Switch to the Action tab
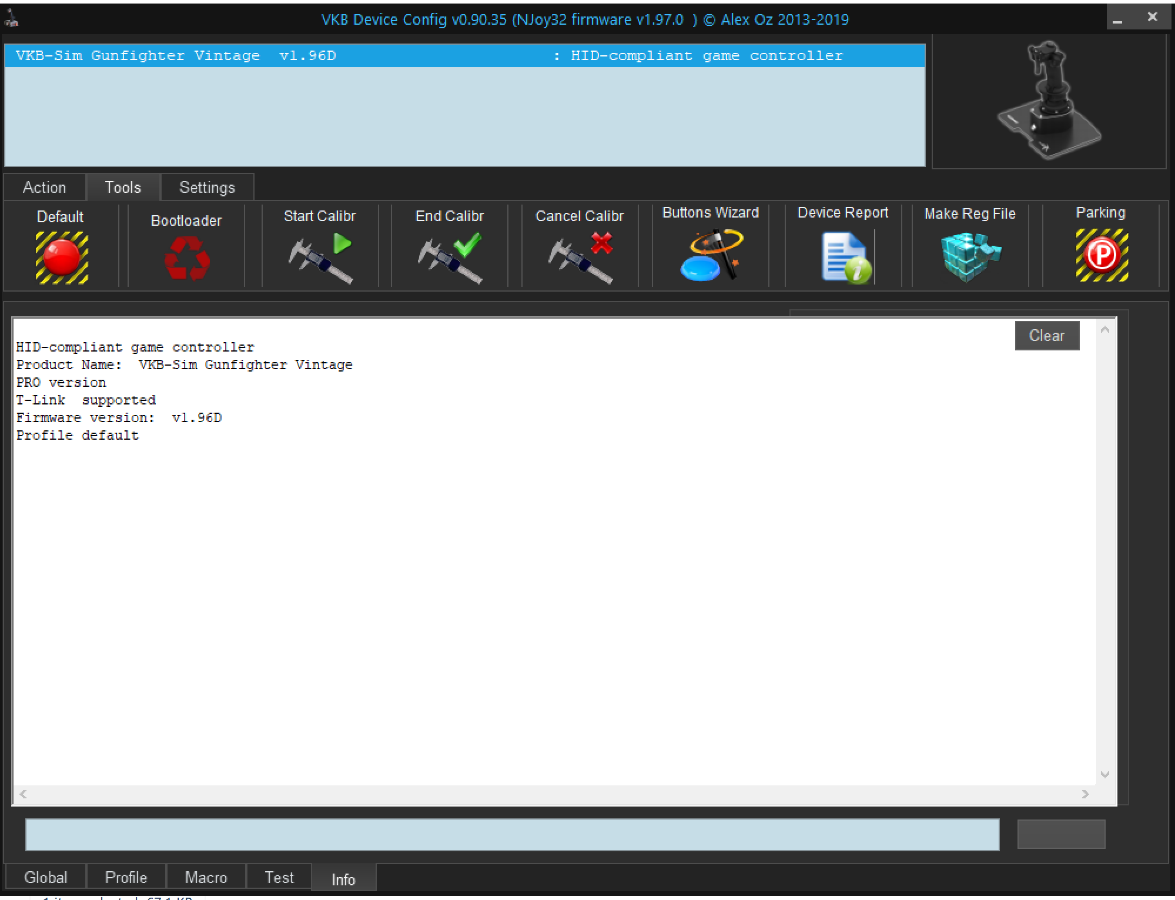This screenshot has height=900, width=1175. tap(44, 188)
